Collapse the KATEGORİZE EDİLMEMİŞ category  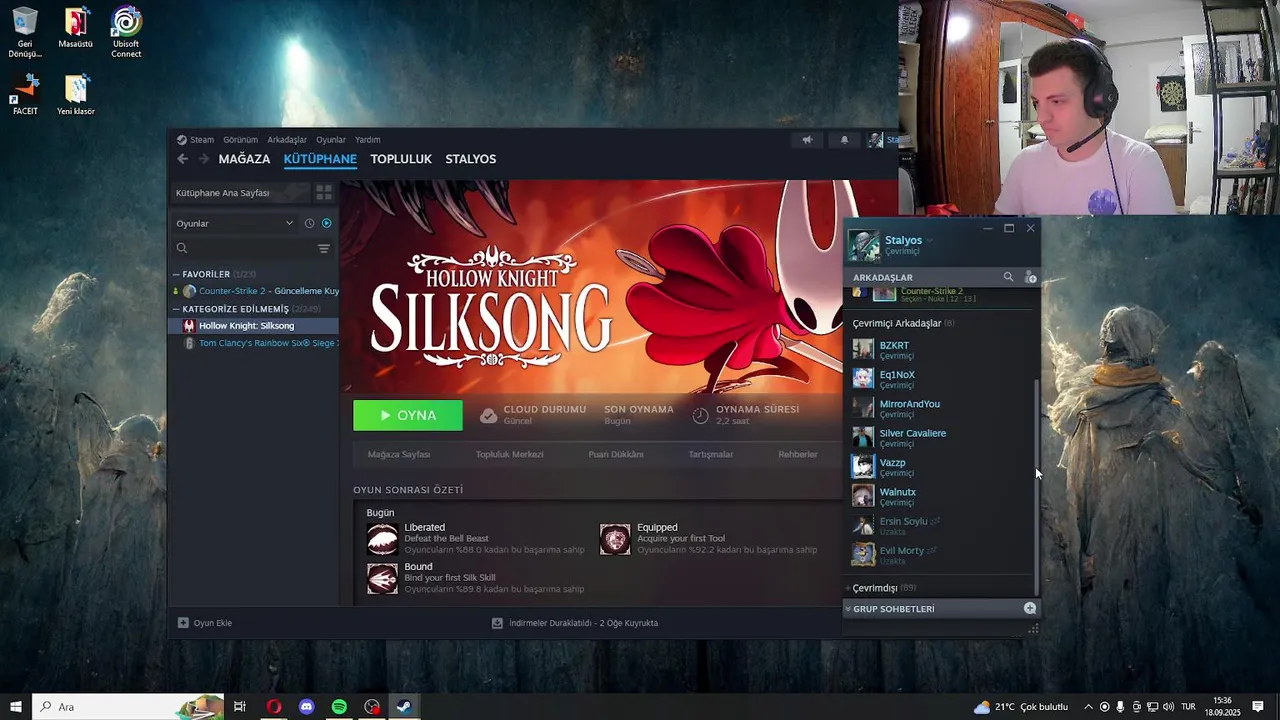176,309
